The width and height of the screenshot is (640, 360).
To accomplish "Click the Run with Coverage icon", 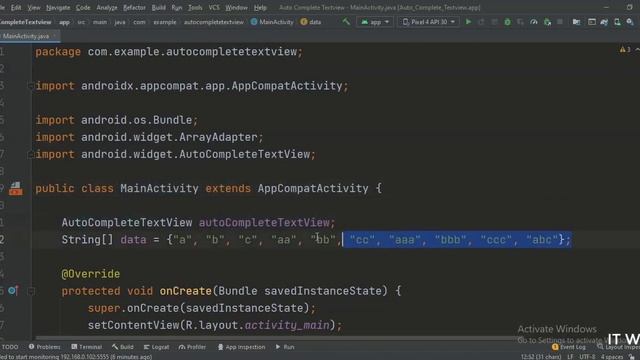I will (520, 22).
